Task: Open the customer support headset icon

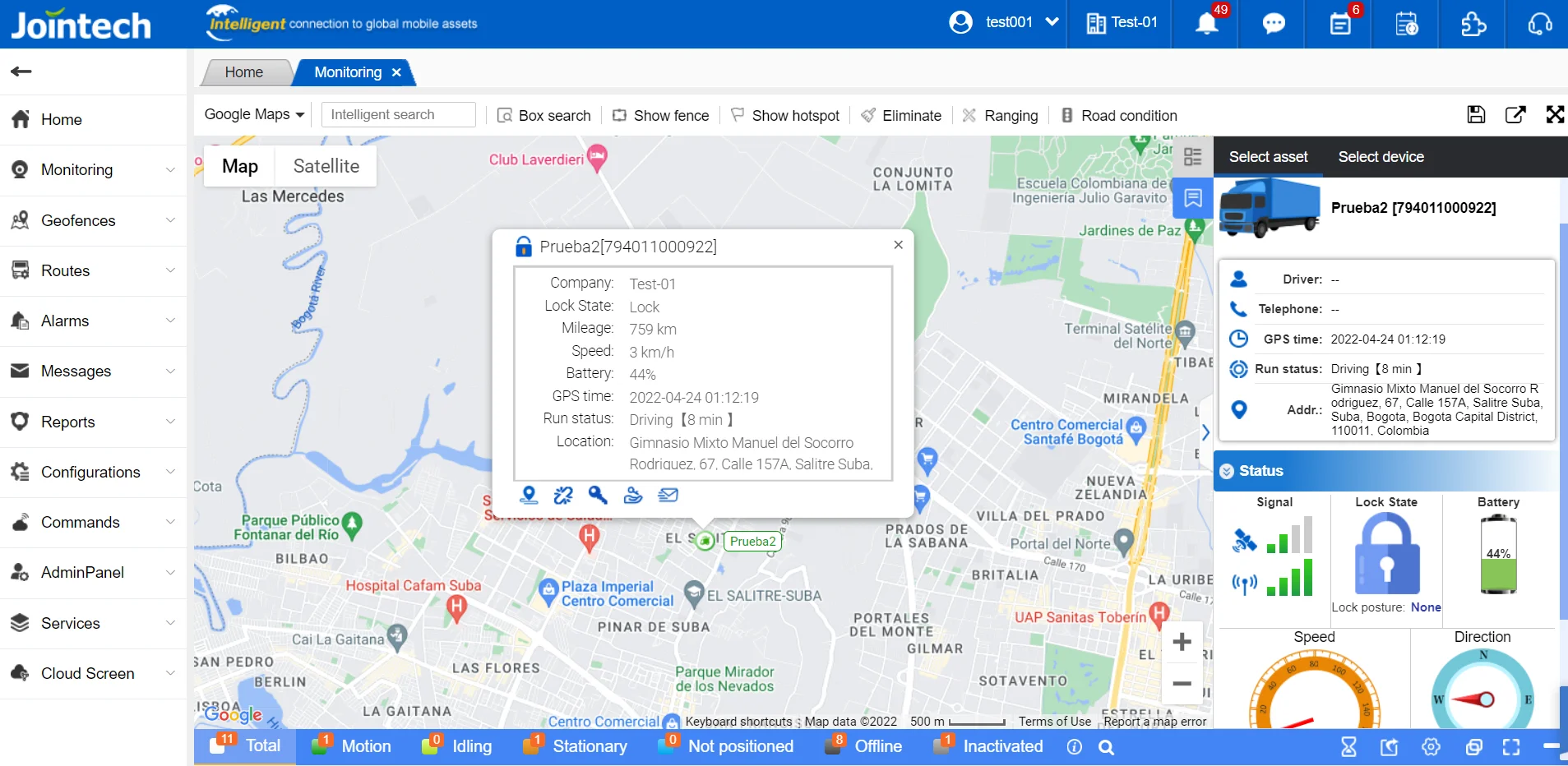Action: point(1540,23)
